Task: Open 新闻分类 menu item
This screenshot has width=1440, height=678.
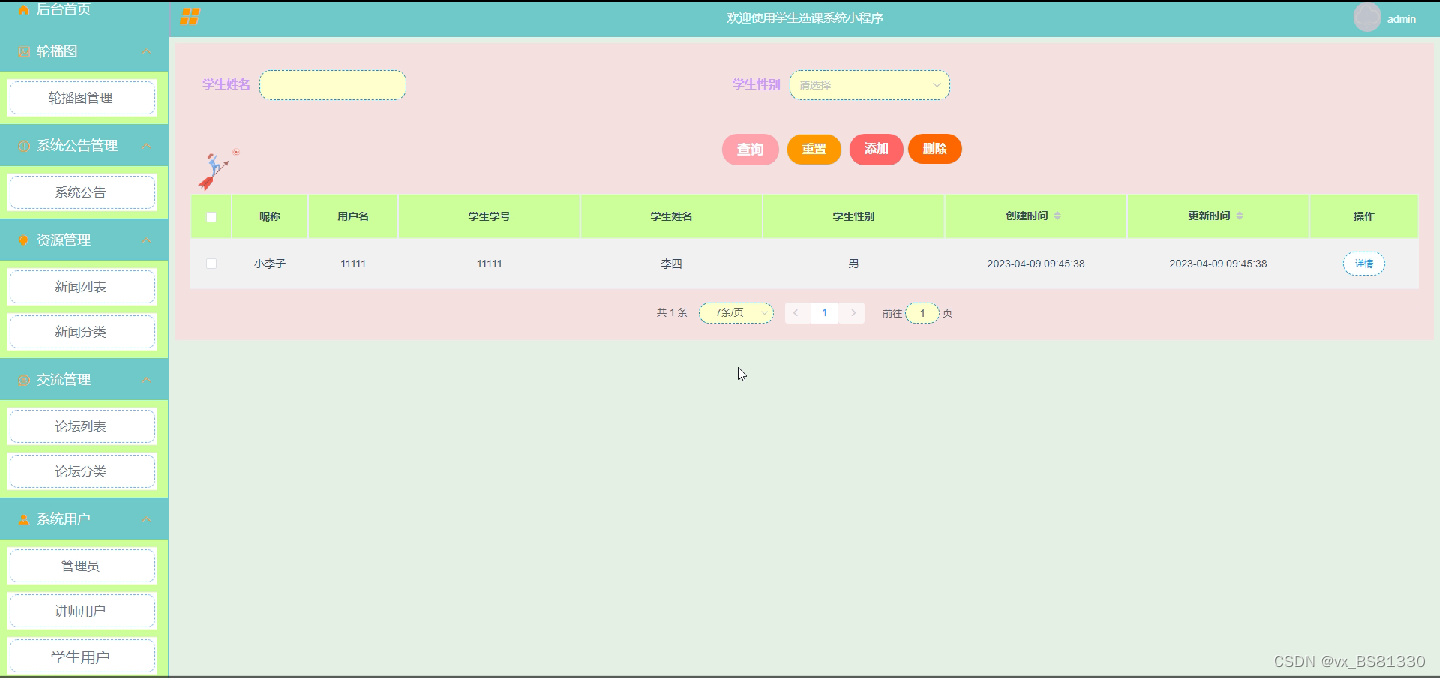Action: (x=81, y=332)
